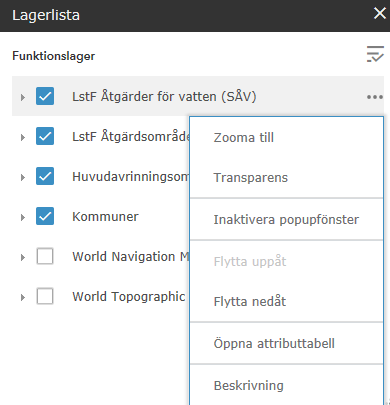Screen dimensions: 390x405
Task: Expand the LstF Åtgärder för vatten layer
Action: pos(23,97)
